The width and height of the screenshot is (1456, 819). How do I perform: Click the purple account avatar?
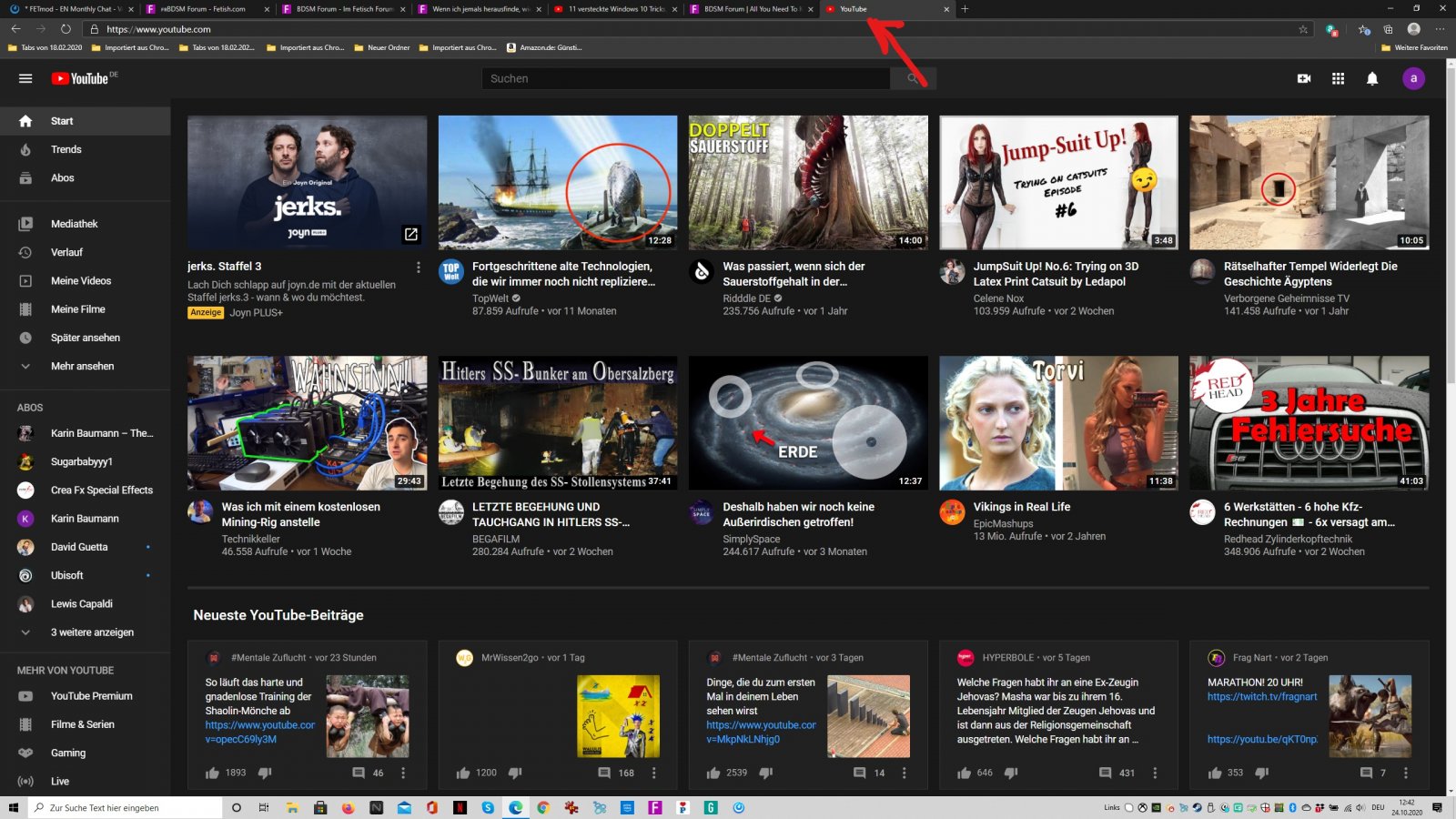(1412, 78)
